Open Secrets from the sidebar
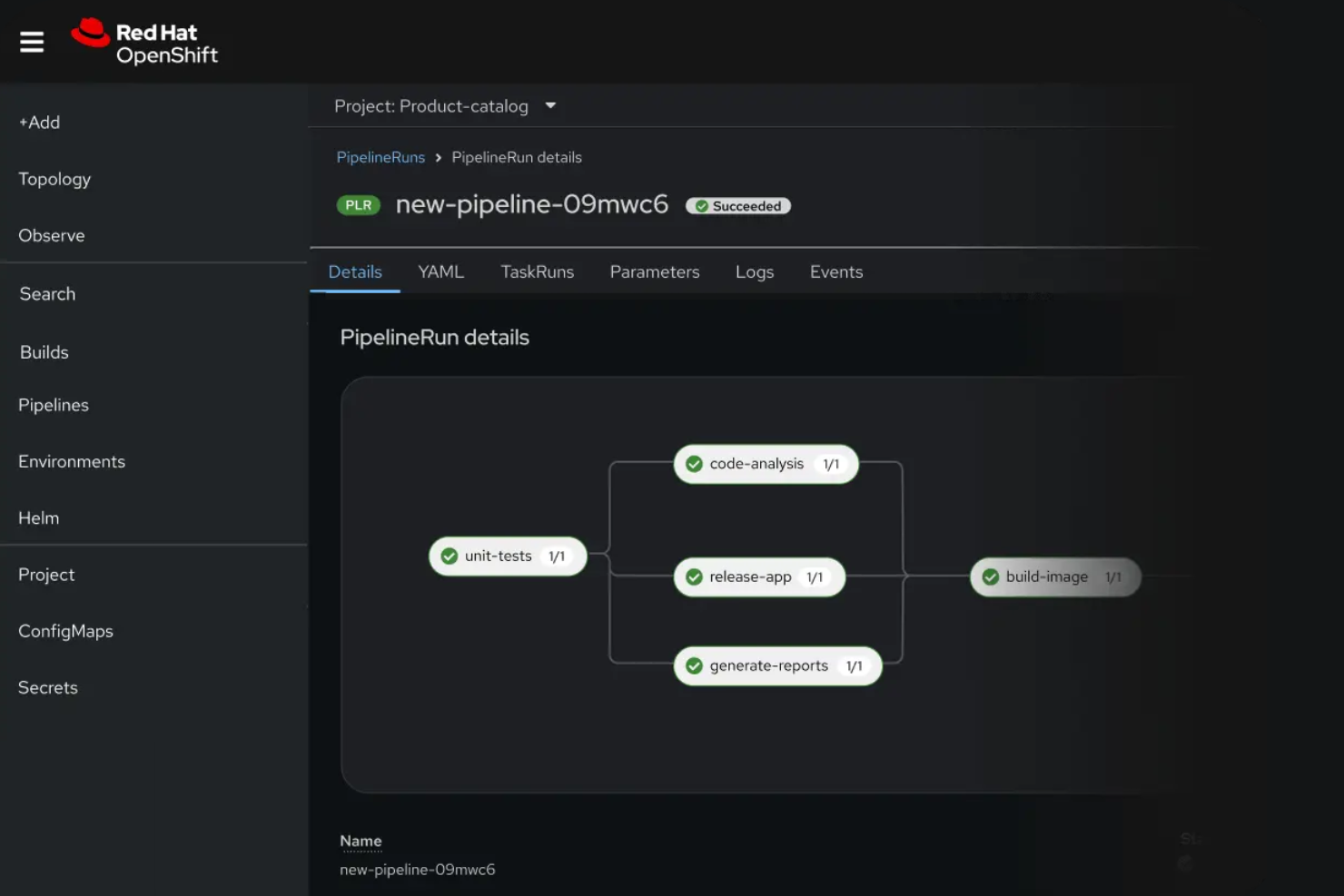 pos(47,687)
